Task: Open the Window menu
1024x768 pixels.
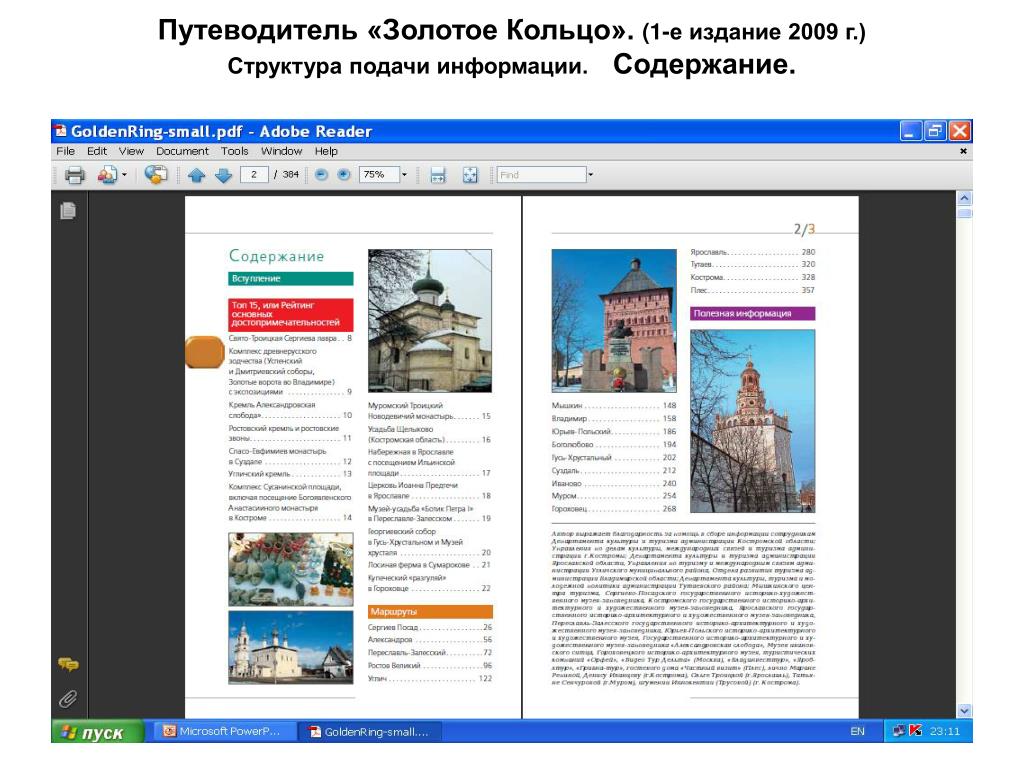Action: [x=281, y=151]
